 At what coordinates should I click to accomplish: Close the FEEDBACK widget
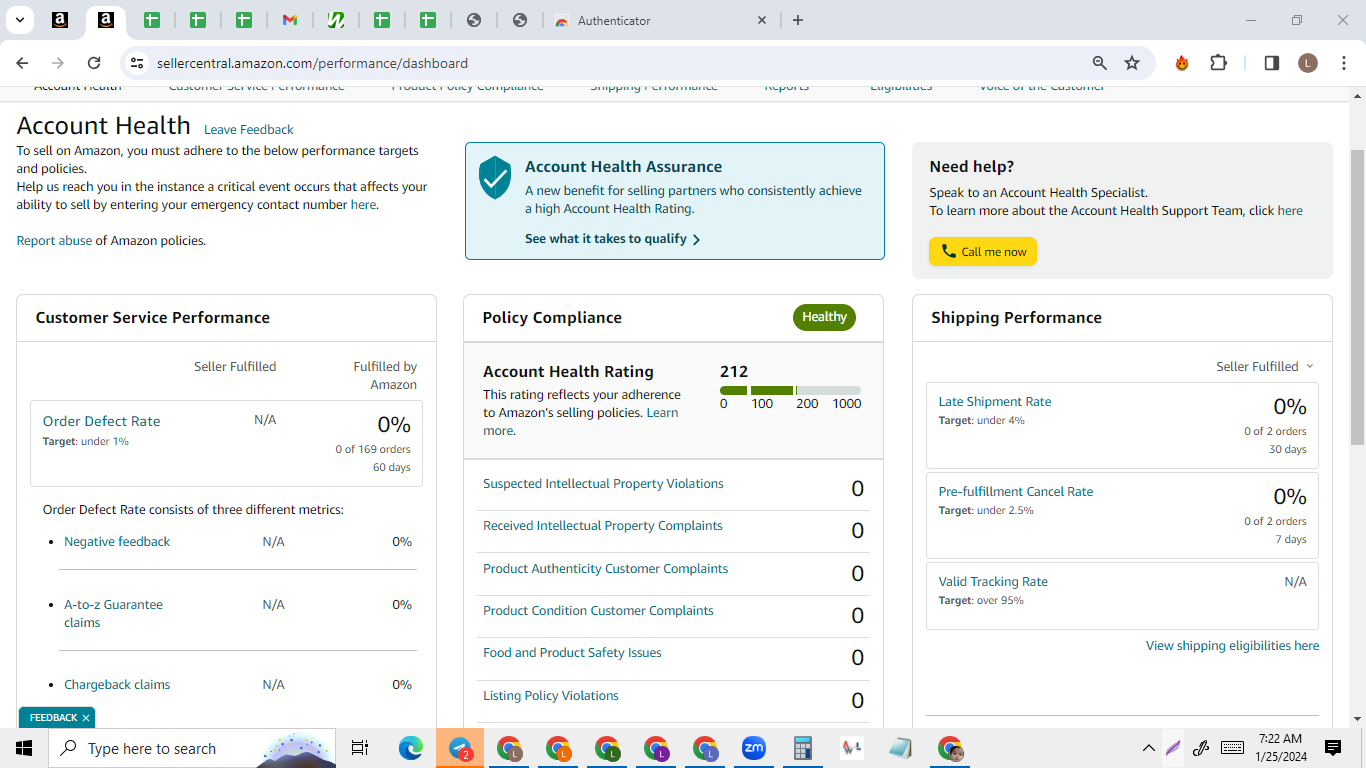tap(86, 718)
